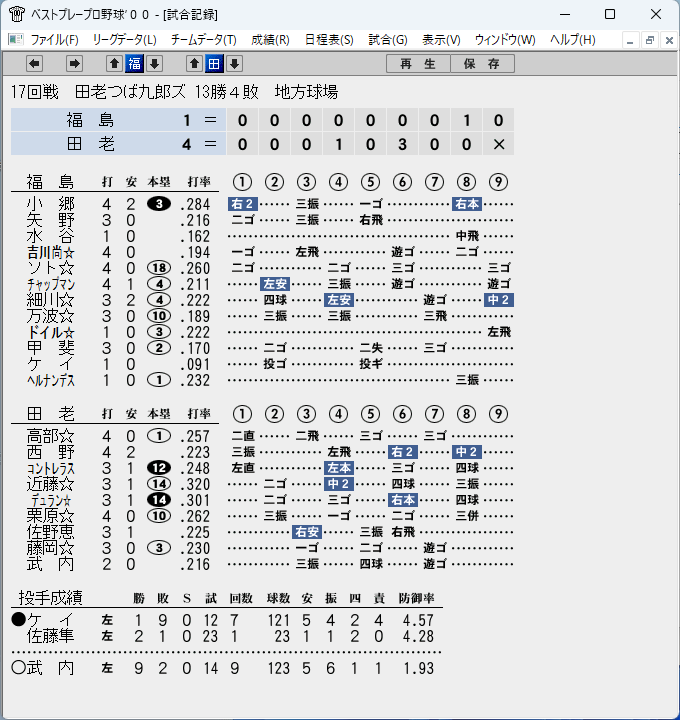Viewport: 680px width, 720px height.
Task: Click ケイ's 投ギ result in inning 5
Action: pos(371,364)
